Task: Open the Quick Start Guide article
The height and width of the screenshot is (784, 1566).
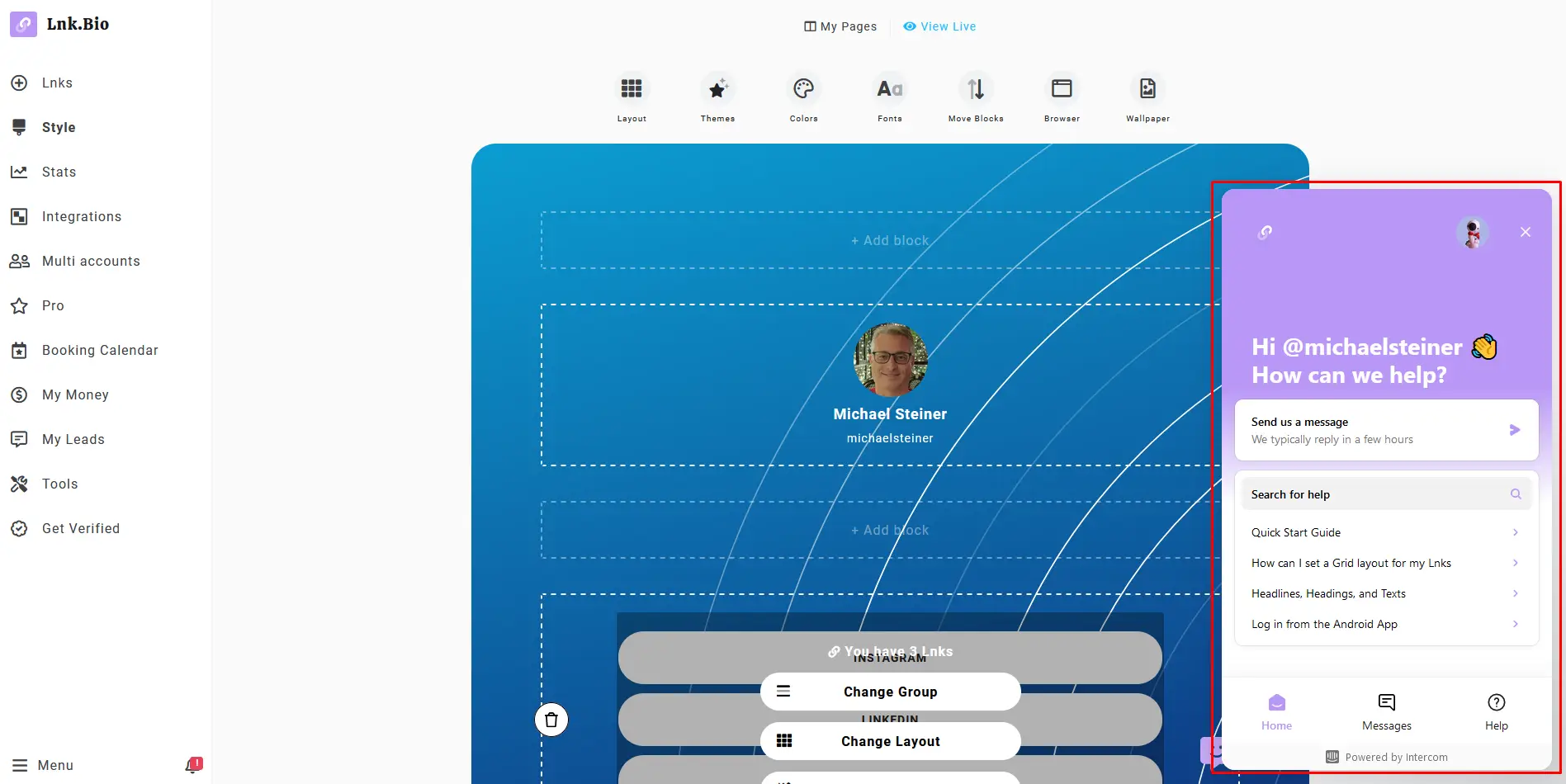Action: pos(1386,532)
